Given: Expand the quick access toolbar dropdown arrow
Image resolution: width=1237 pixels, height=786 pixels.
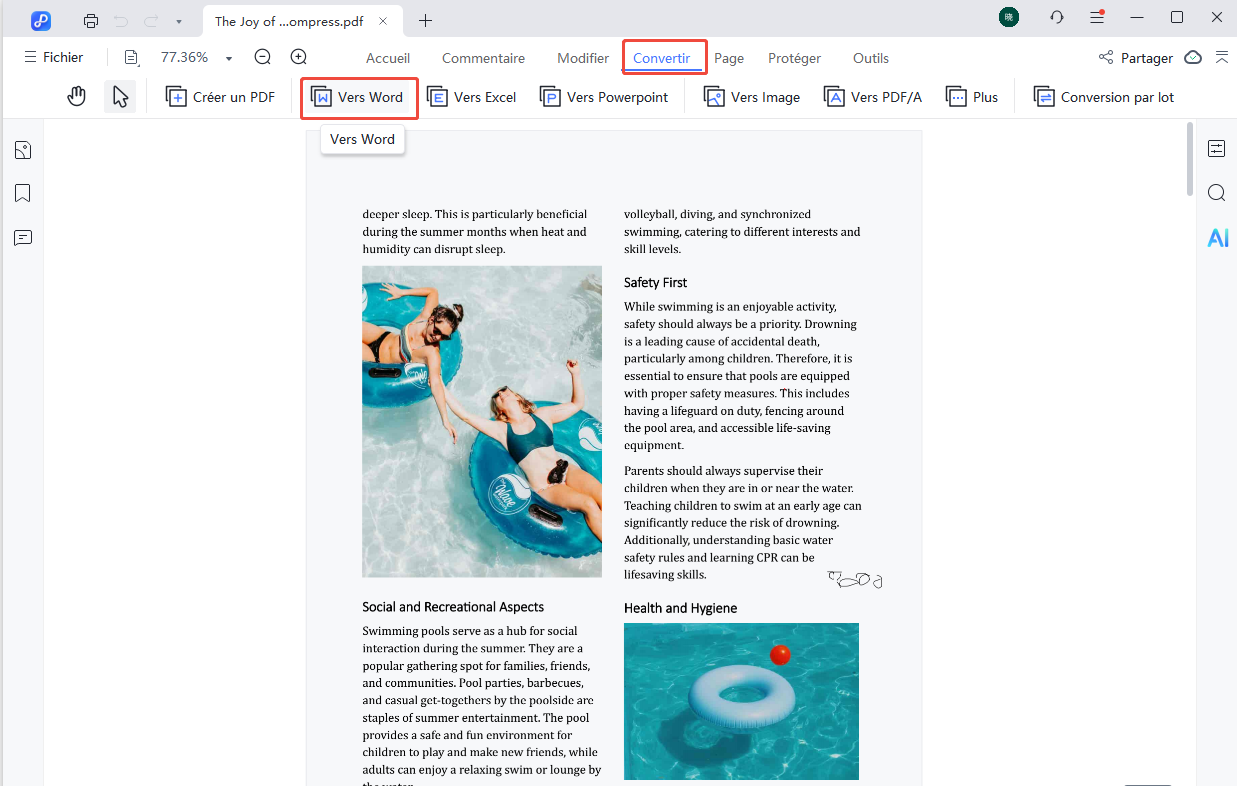Looking at the screenshot, I should point(178,21).
